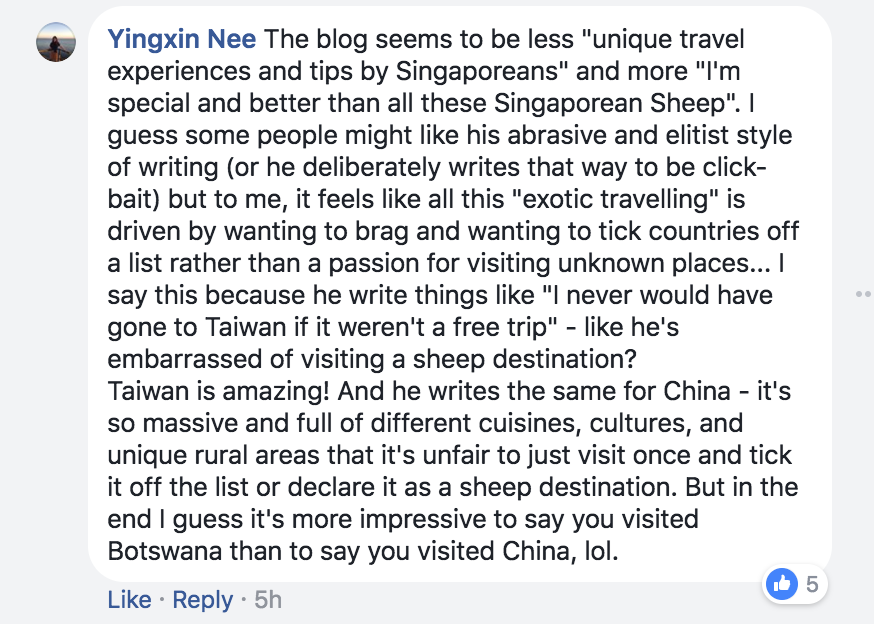Open the comment options ellipsis menu
Viewport: 874px width, 624px height.
click(x=864, y=294)
